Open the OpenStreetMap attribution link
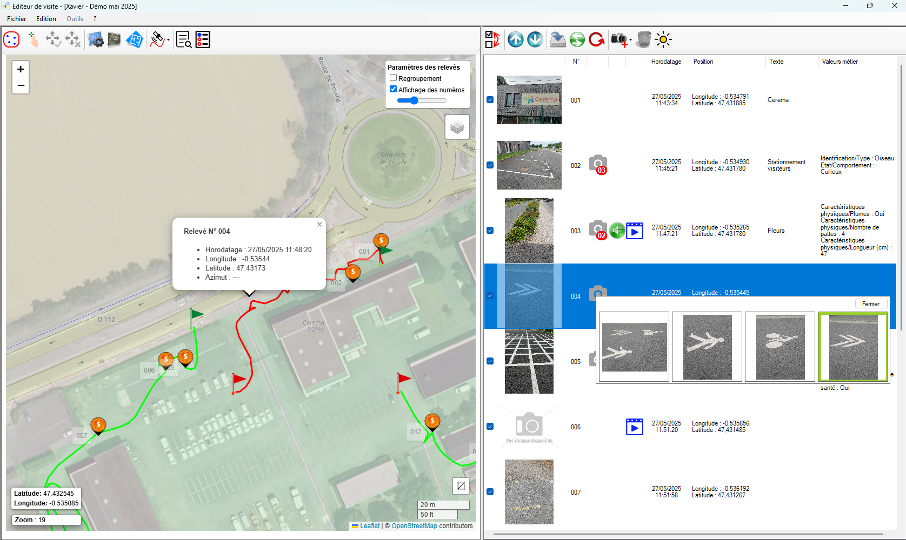Viewport: 906px width, 540px height. [416, 525]
